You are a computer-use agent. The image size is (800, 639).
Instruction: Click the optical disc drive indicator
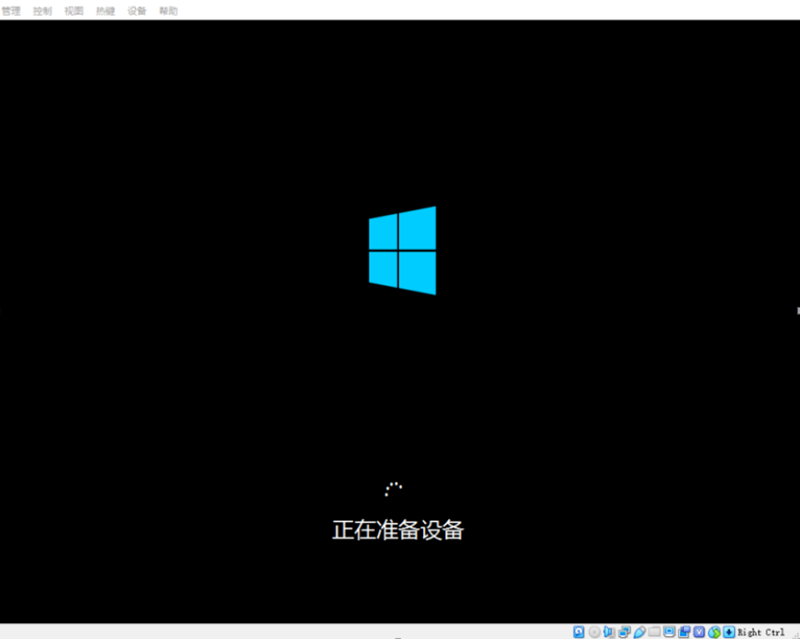pyautogui.click(x=594, y=632)
